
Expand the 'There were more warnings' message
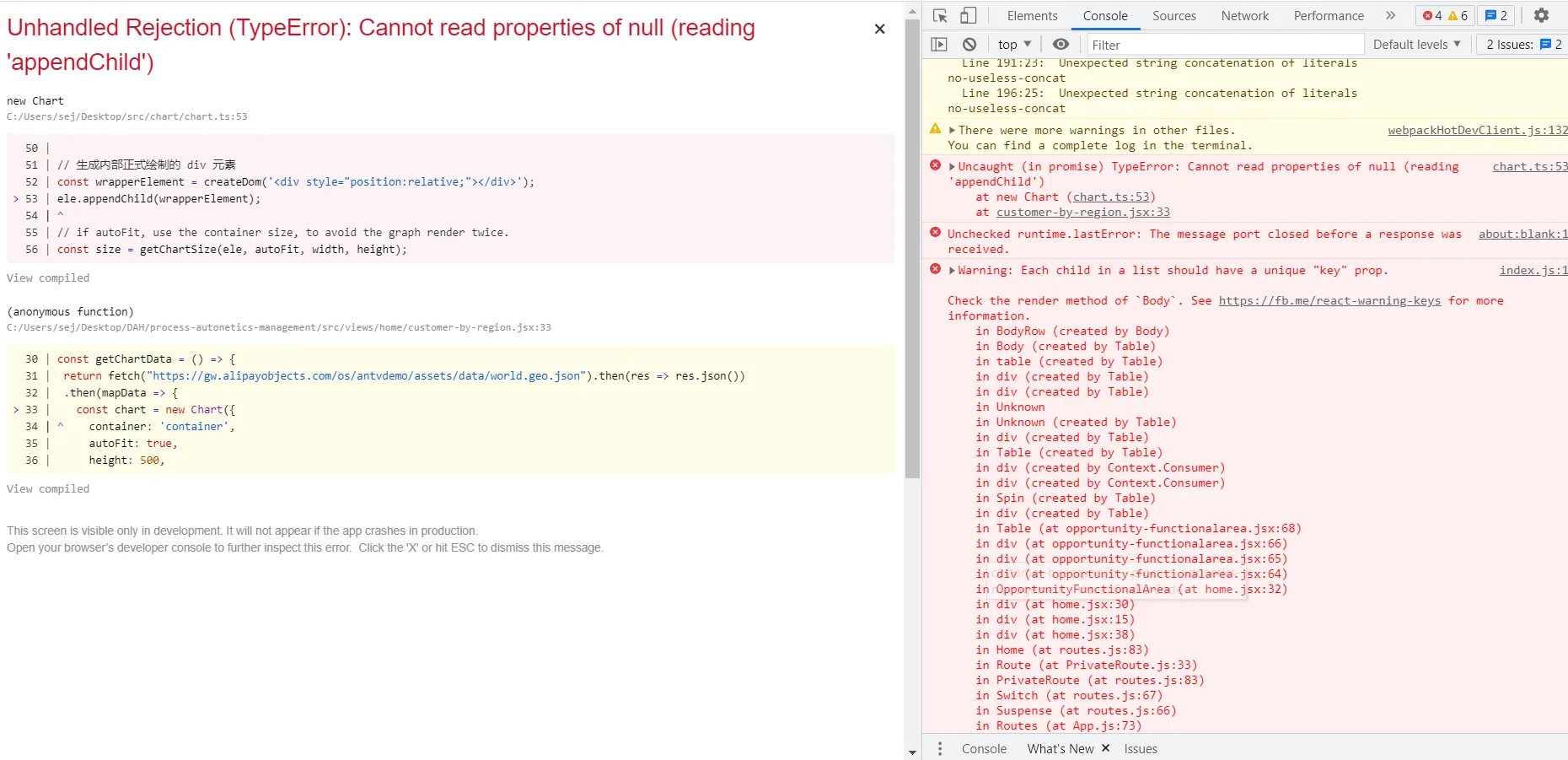pos(953,131)
